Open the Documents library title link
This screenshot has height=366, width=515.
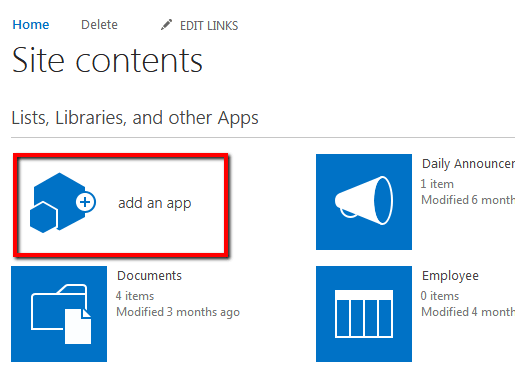click(149, 276)
